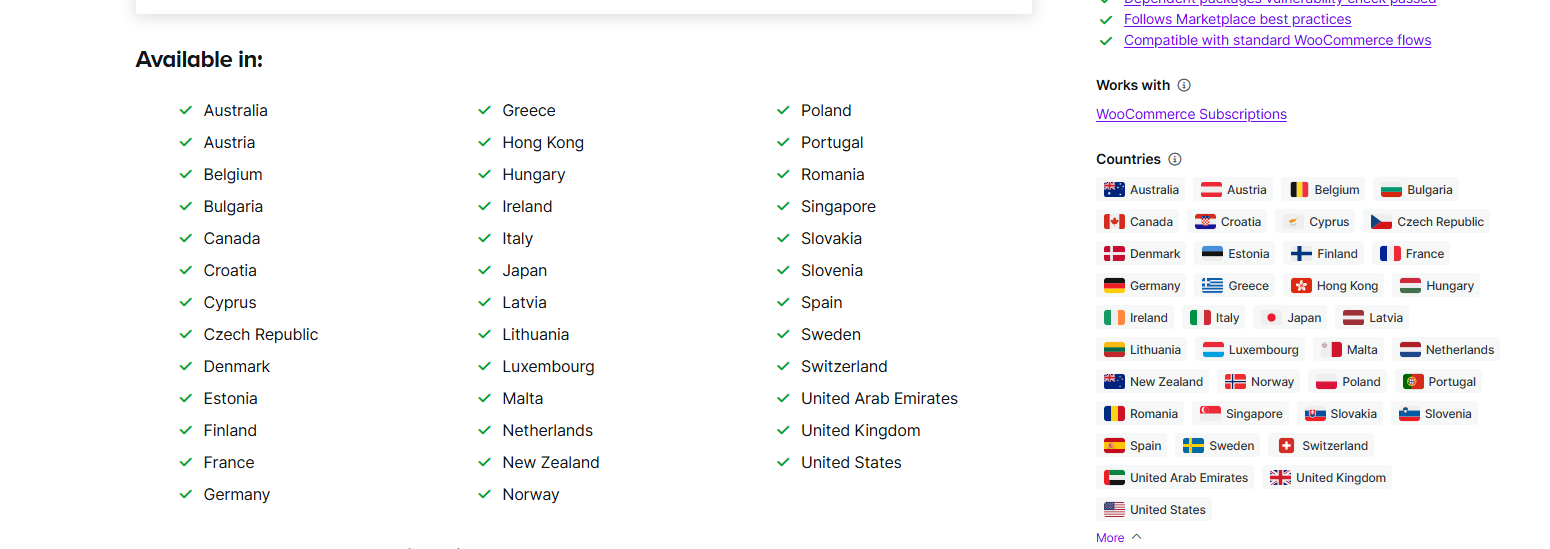Open Follows Marketplace best practices link
Screen dimensions: 1550x549
coord(1237,19)
